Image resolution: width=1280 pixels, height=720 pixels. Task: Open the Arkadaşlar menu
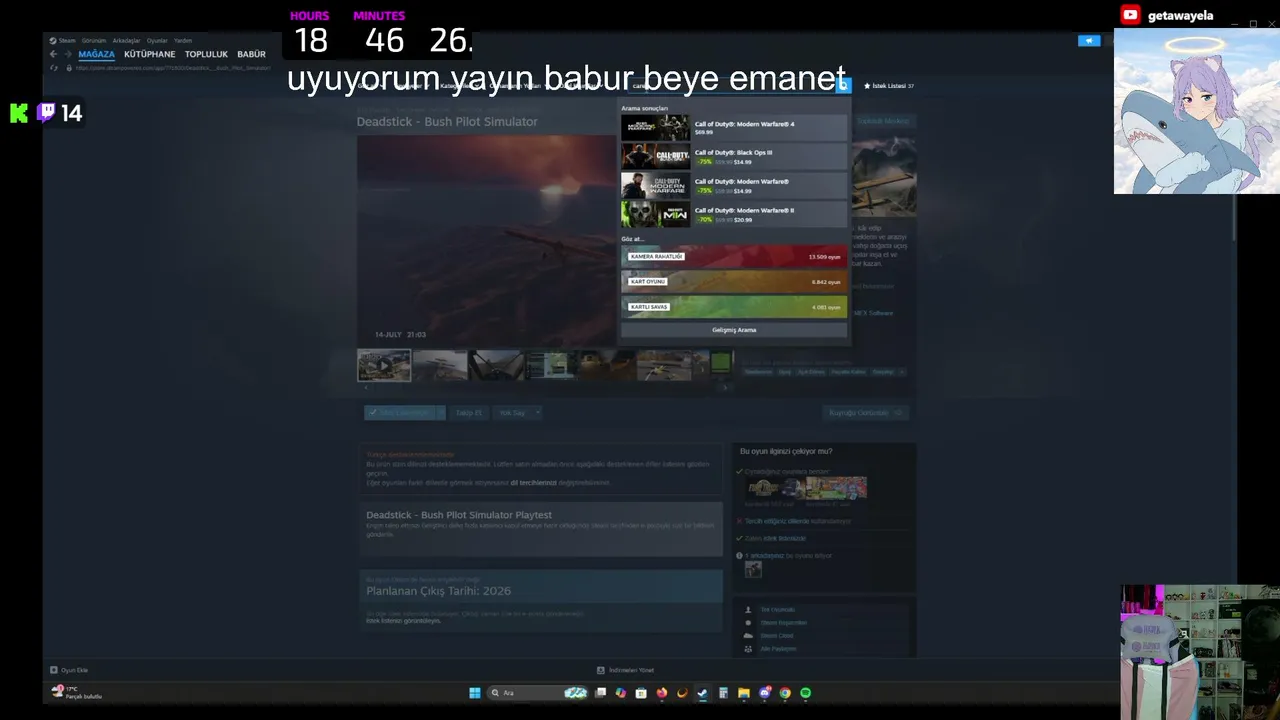pos(127,41)
